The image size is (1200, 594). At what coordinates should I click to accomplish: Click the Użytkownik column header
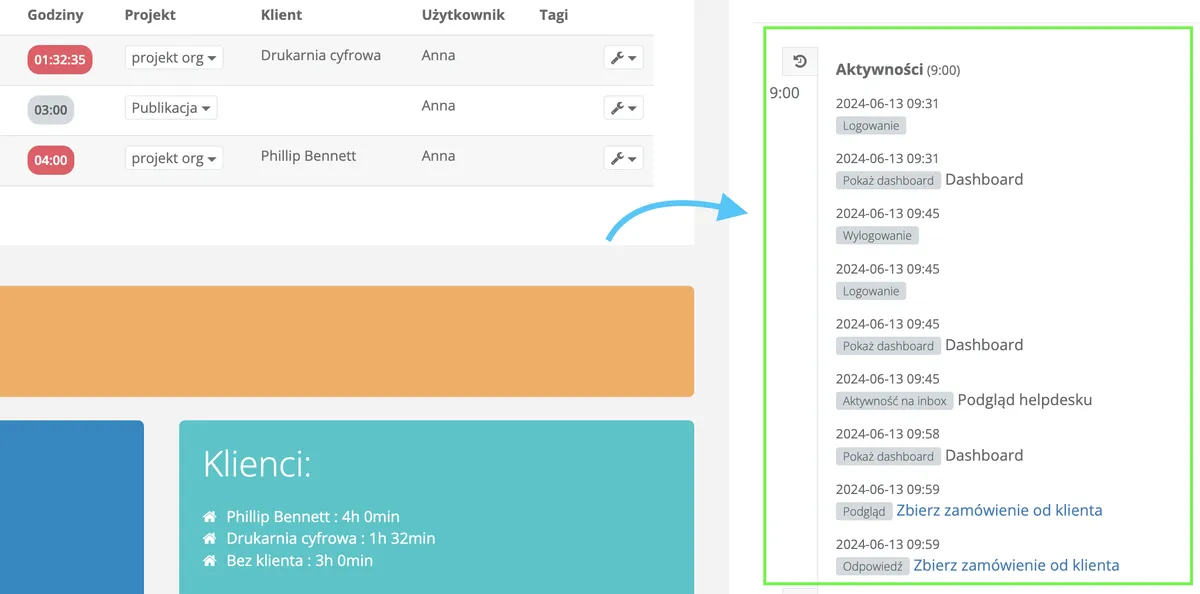click(x=463, y=15)
